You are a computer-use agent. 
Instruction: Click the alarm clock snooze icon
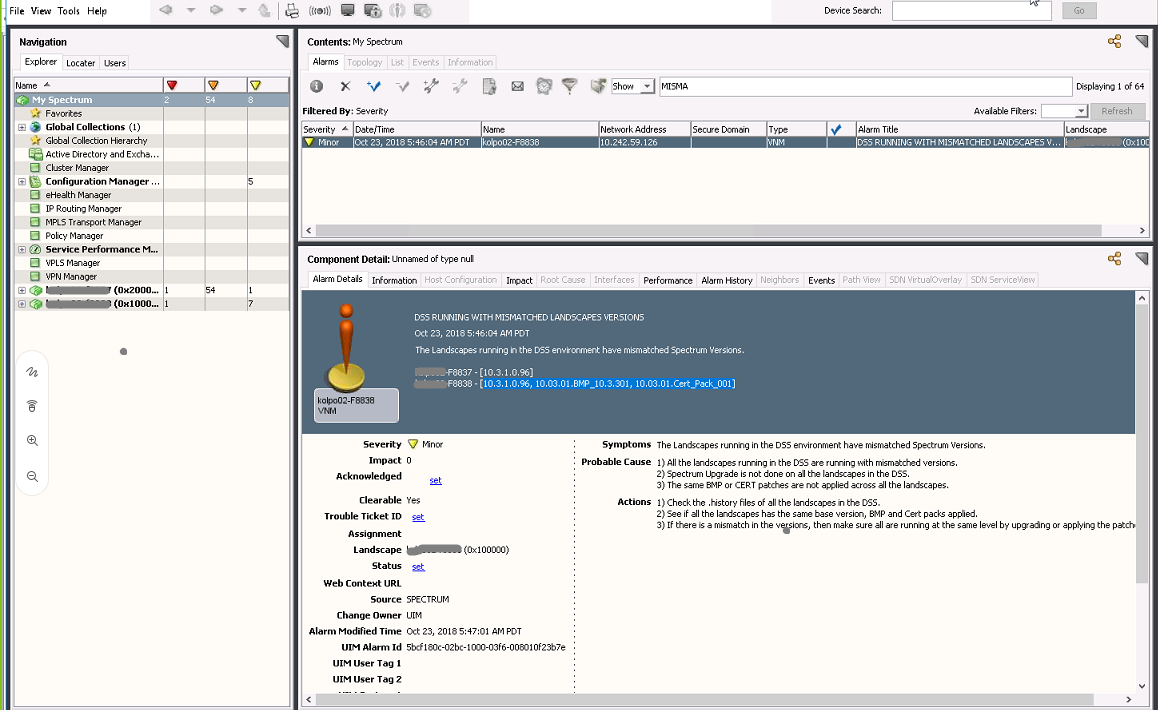tap(543, 87)
